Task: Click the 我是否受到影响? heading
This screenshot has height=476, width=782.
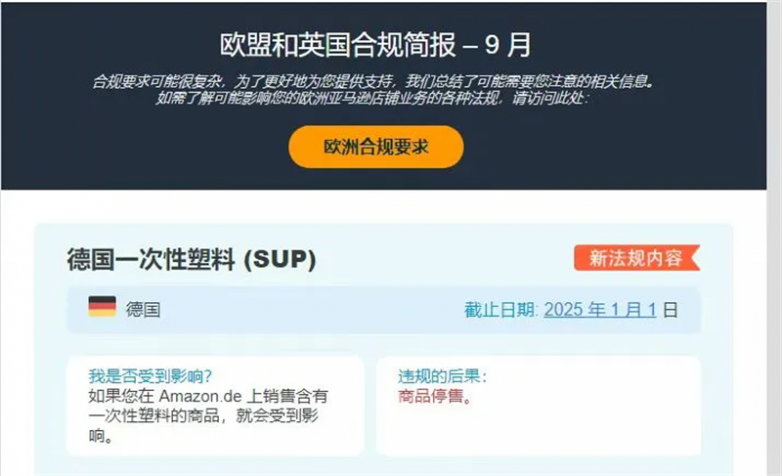Action: pos(150,376)
